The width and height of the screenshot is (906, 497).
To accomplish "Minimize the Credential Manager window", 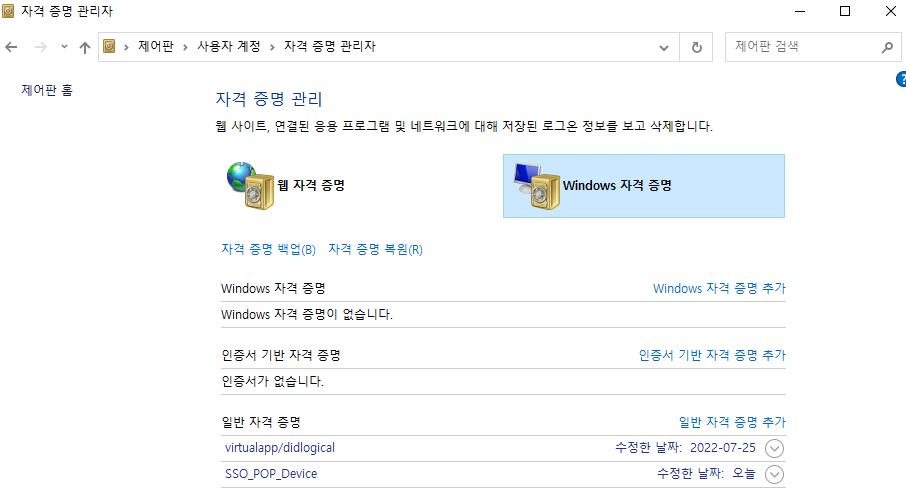I will tap(800, 11).
